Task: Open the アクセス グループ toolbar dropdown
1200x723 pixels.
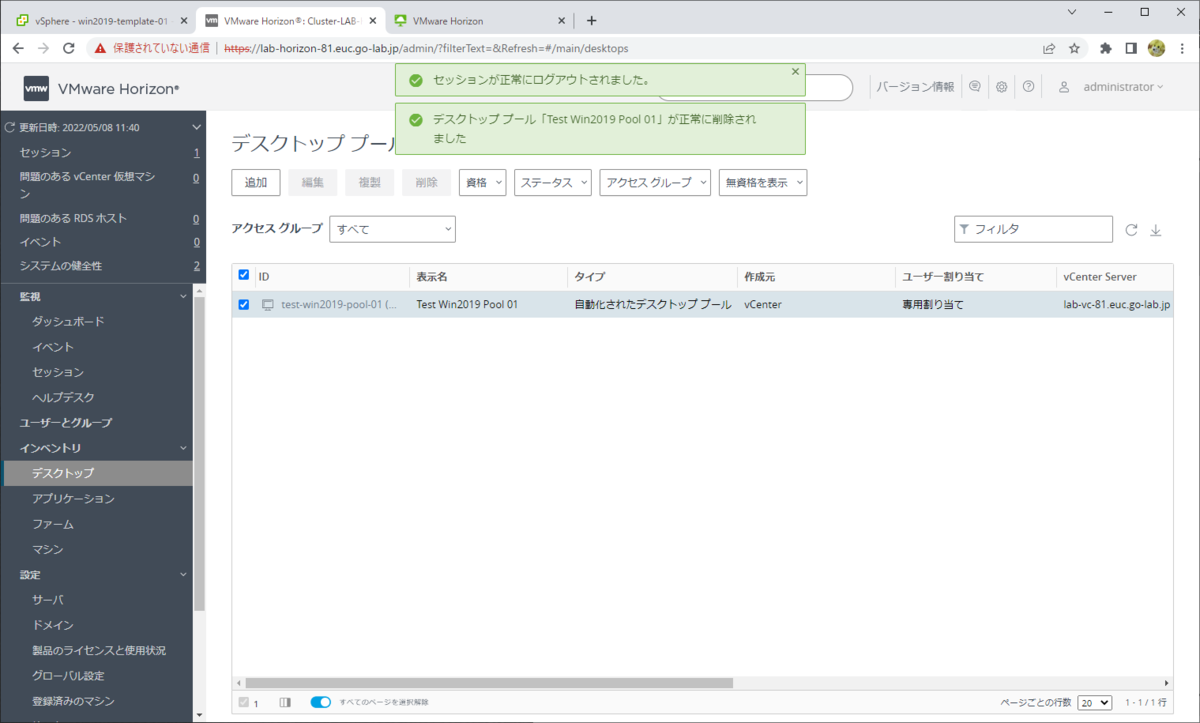Action: click(655, 182)
